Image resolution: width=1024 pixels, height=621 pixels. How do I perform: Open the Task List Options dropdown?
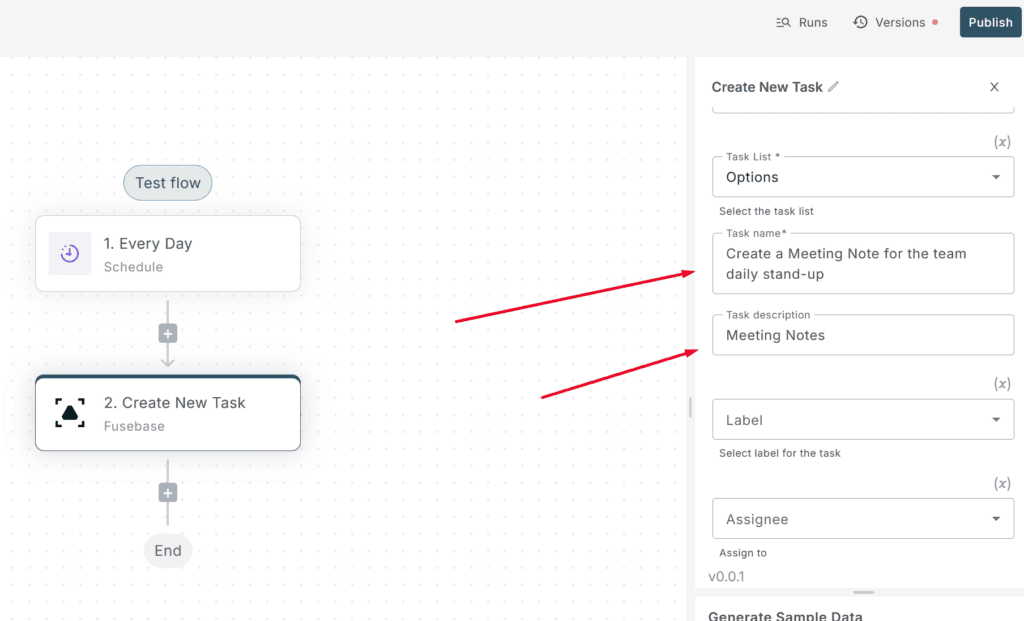[x=863, y=177]
